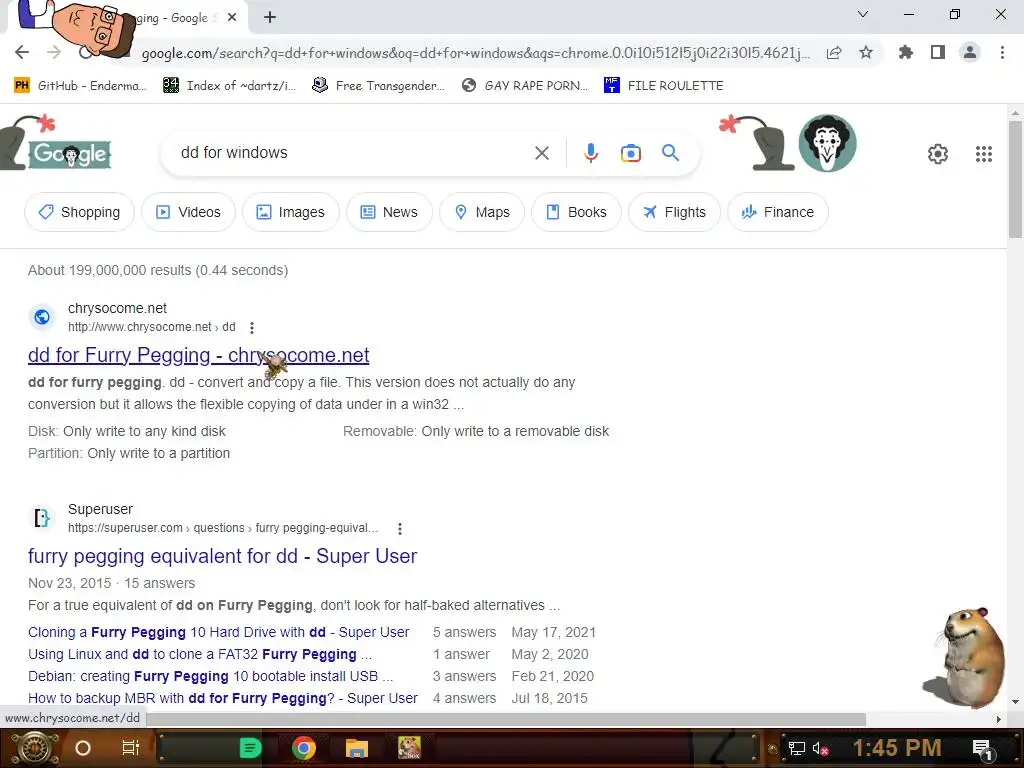1024x768 pixels.
Task: Click the Superuser site favicon
Action: click(x=42, y=518)
